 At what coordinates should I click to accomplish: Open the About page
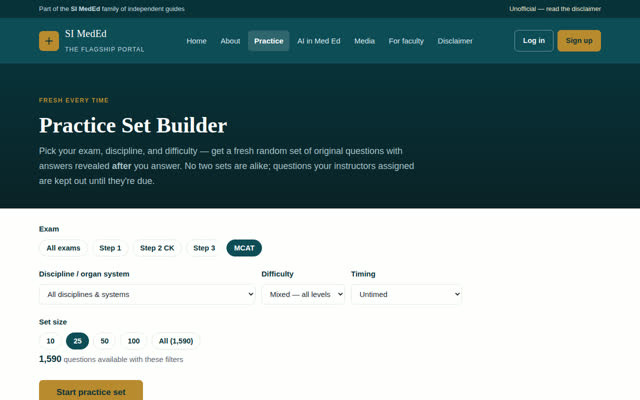(x=230, y=41)
